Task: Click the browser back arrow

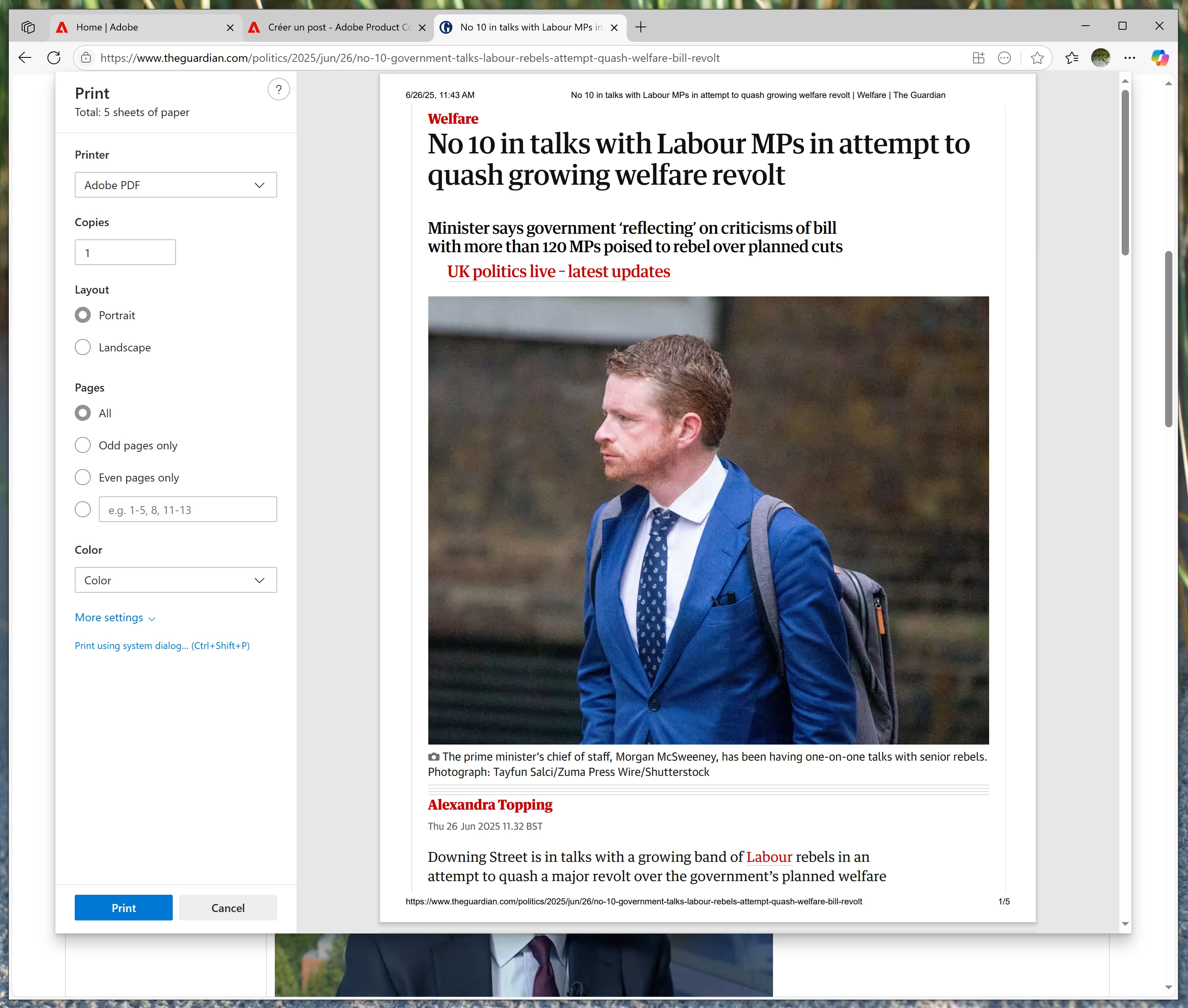Action: pyautogui.click(x=25, y=58)
